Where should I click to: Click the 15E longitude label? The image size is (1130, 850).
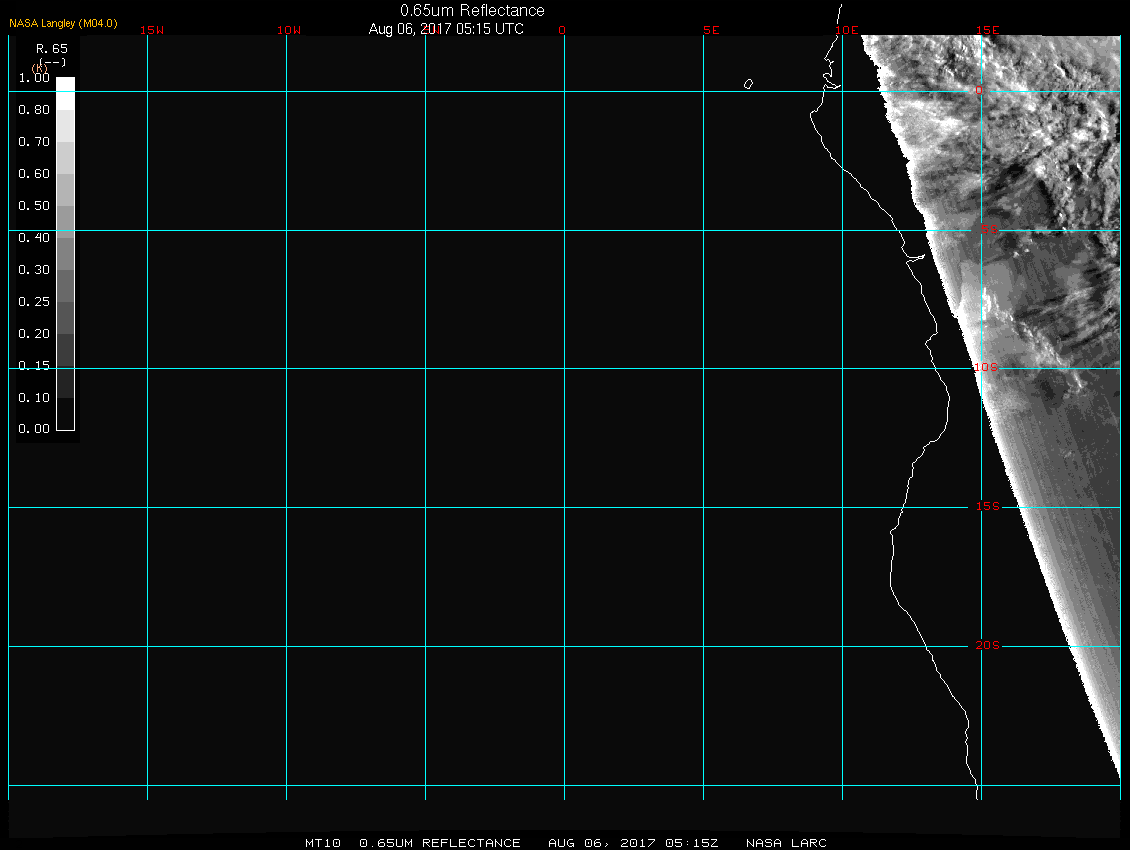coord(988,31)
